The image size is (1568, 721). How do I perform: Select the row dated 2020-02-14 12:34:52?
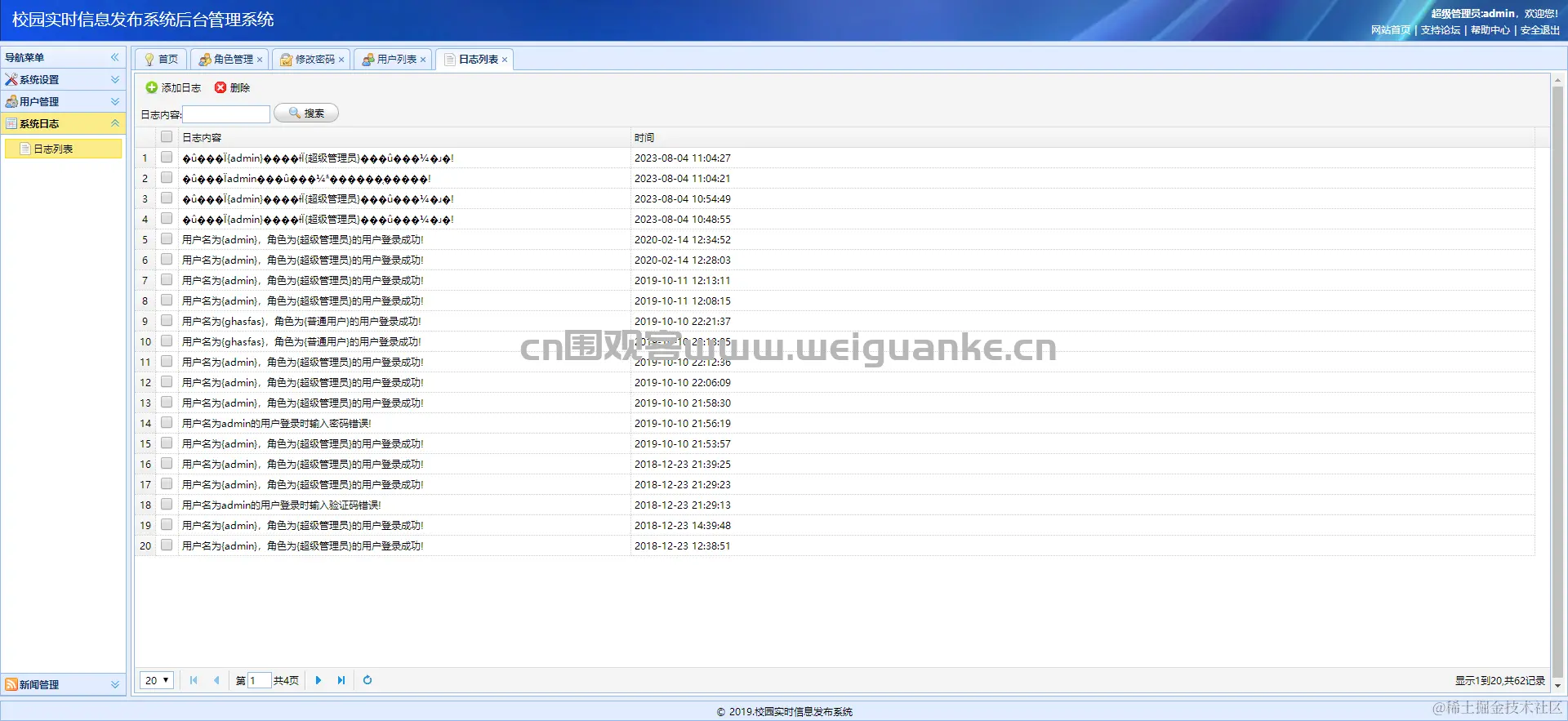pos(835,239)
